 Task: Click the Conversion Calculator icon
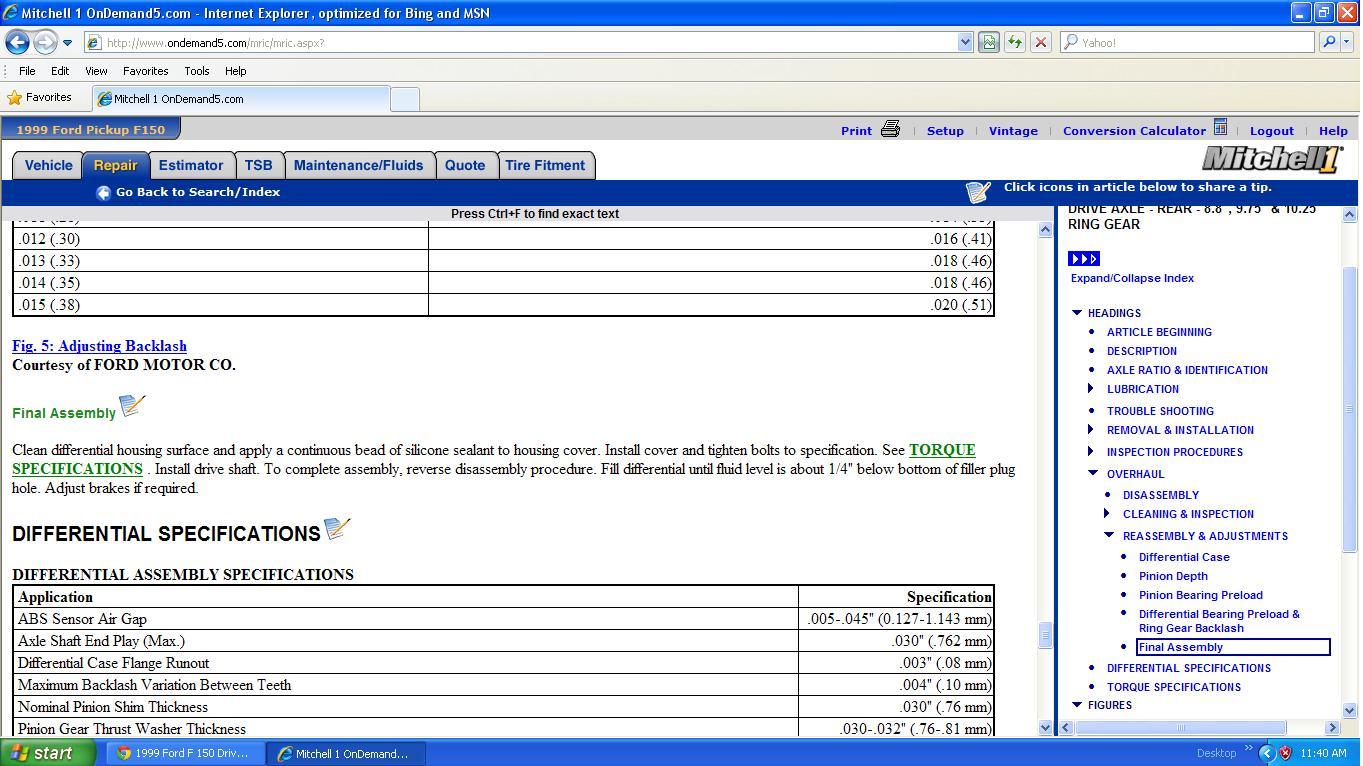1220,127
